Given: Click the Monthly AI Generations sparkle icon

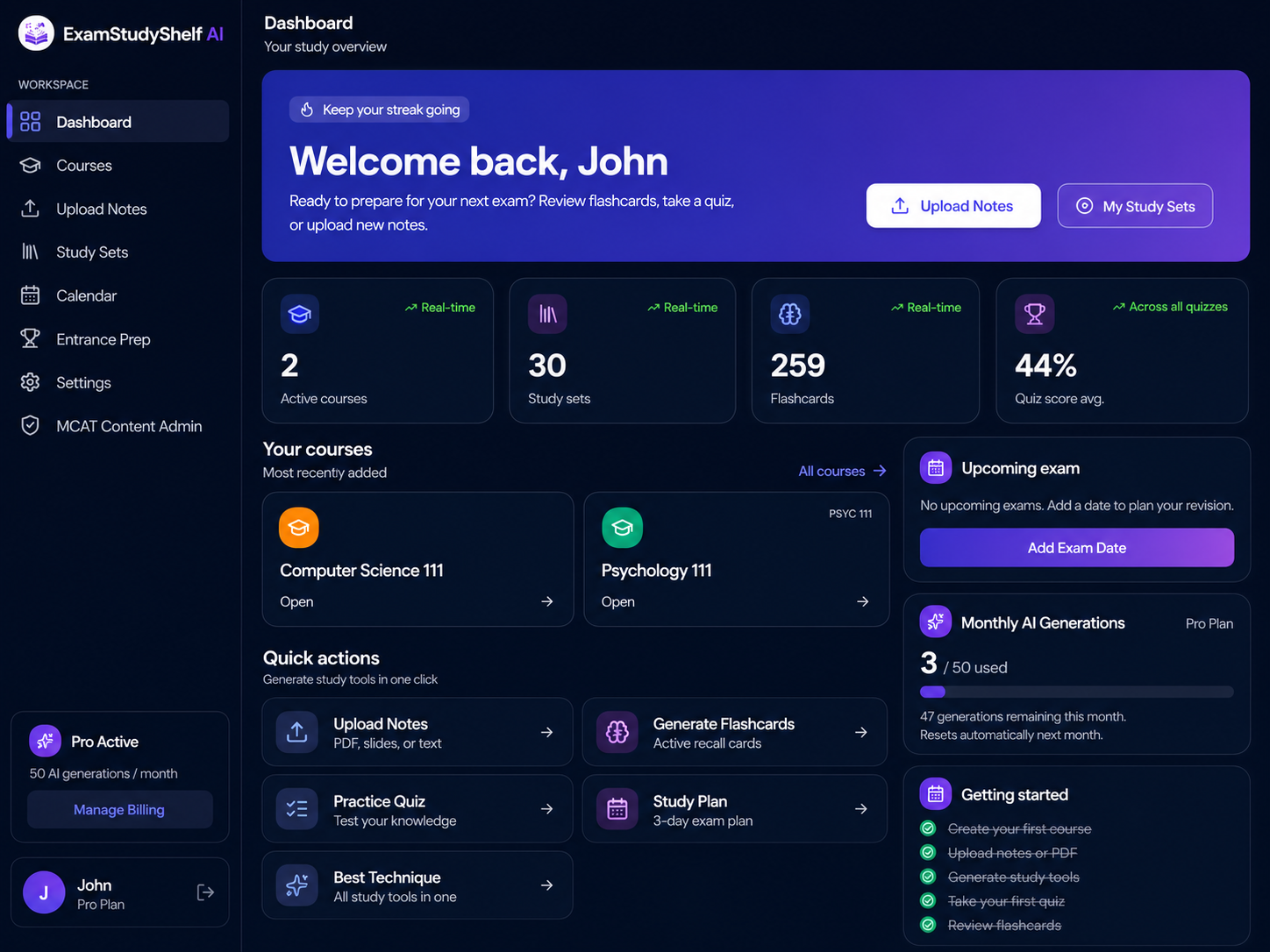Looking at the screenshot, I should tap(936, 622).
